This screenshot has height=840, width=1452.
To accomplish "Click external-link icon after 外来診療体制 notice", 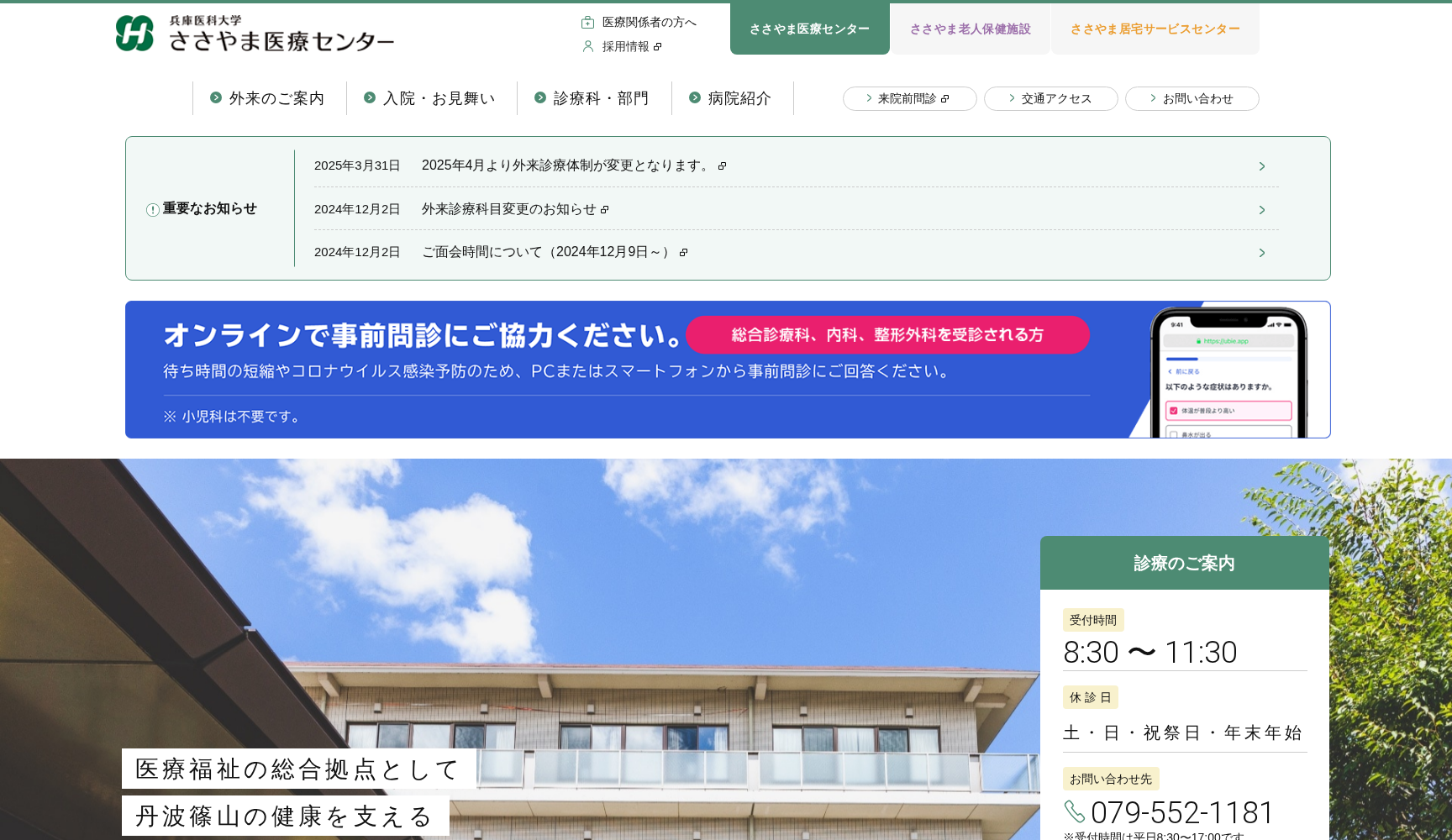I will click(722, 166).
